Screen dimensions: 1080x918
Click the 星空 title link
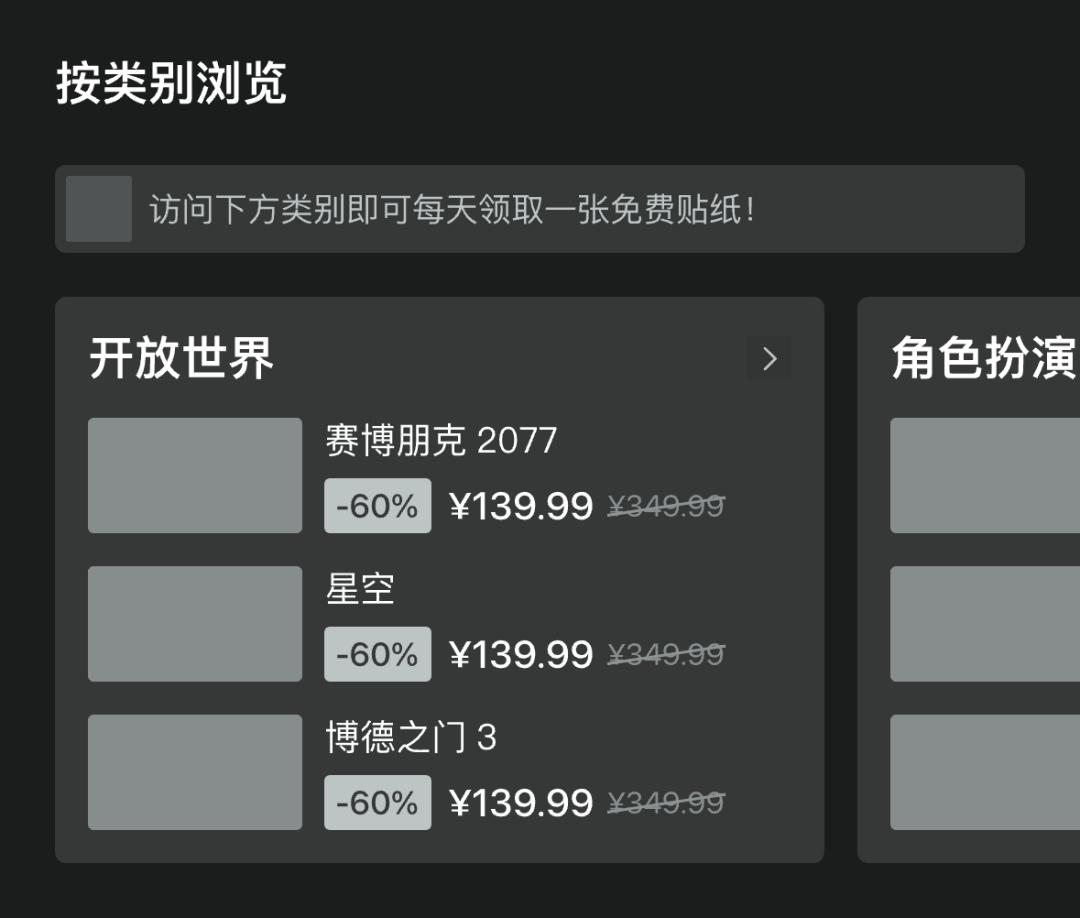click(x=360, y=589)
